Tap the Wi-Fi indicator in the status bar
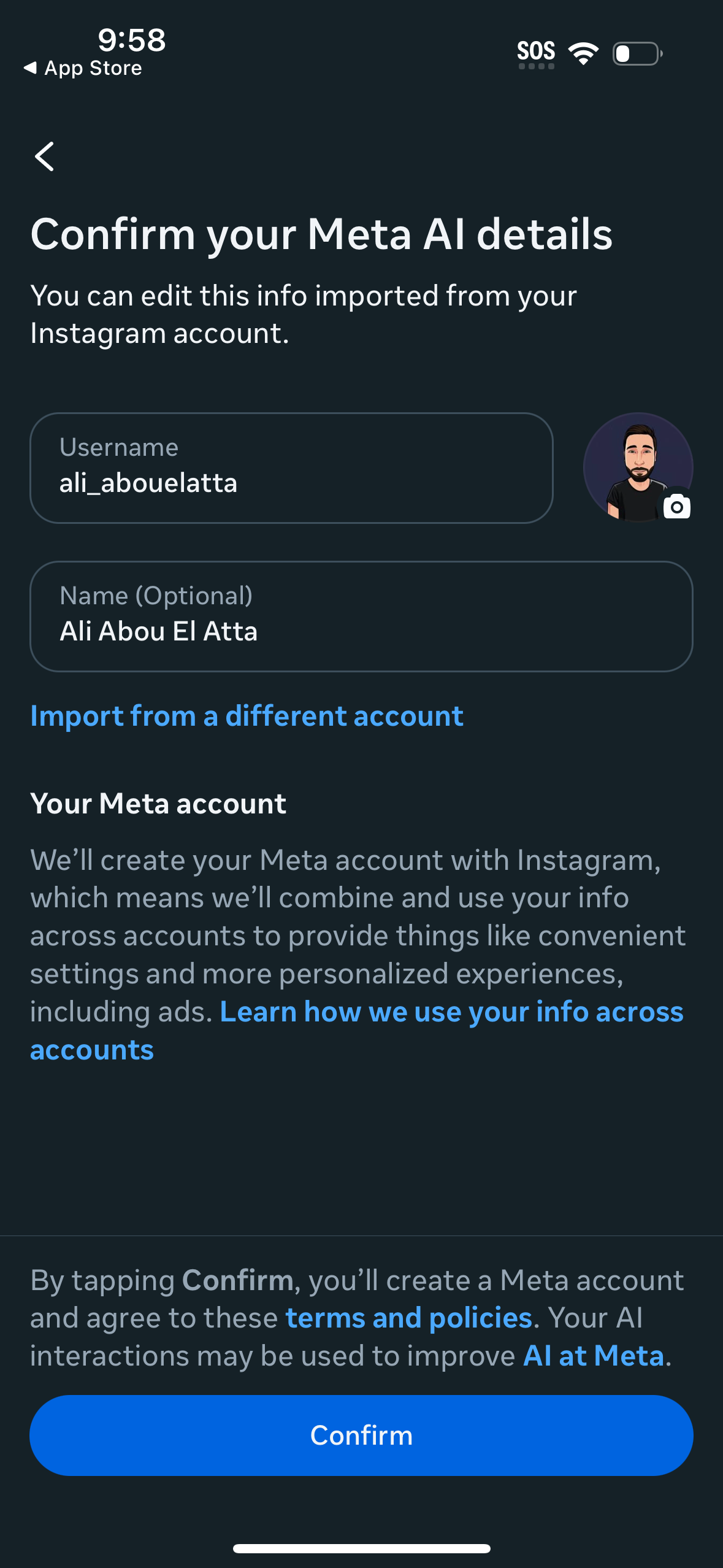The height and width of the screenshot is (1568, 723). (583, 53)
